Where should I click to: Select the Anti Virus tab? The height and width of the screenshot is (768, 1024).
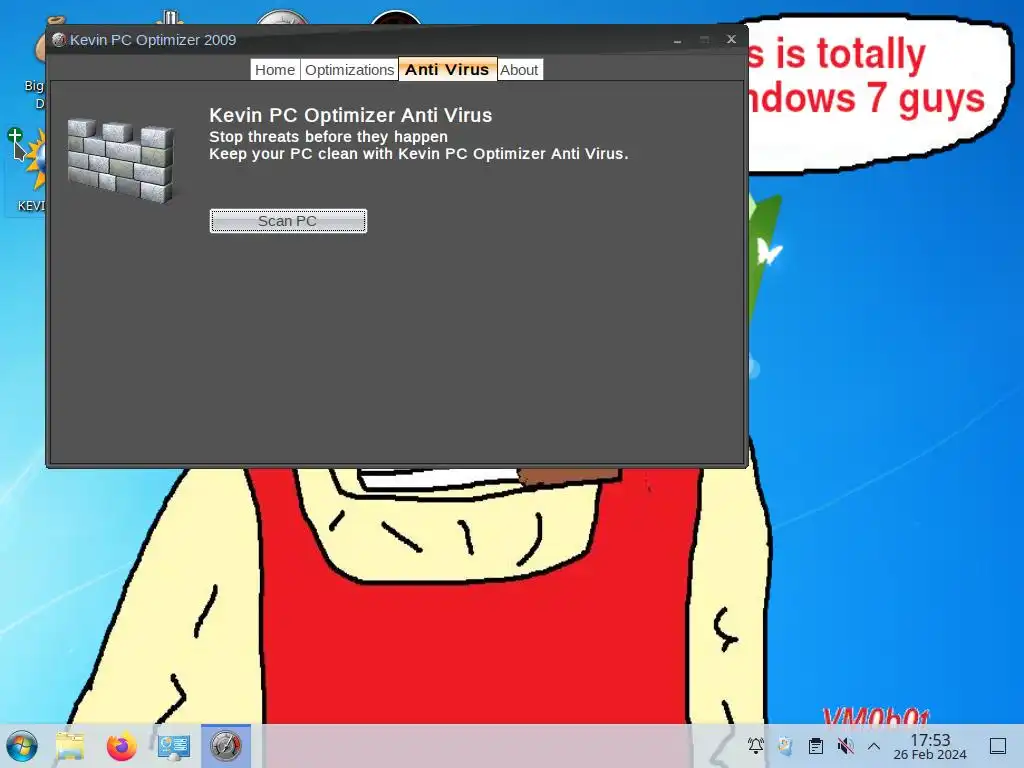pos(447,69)
